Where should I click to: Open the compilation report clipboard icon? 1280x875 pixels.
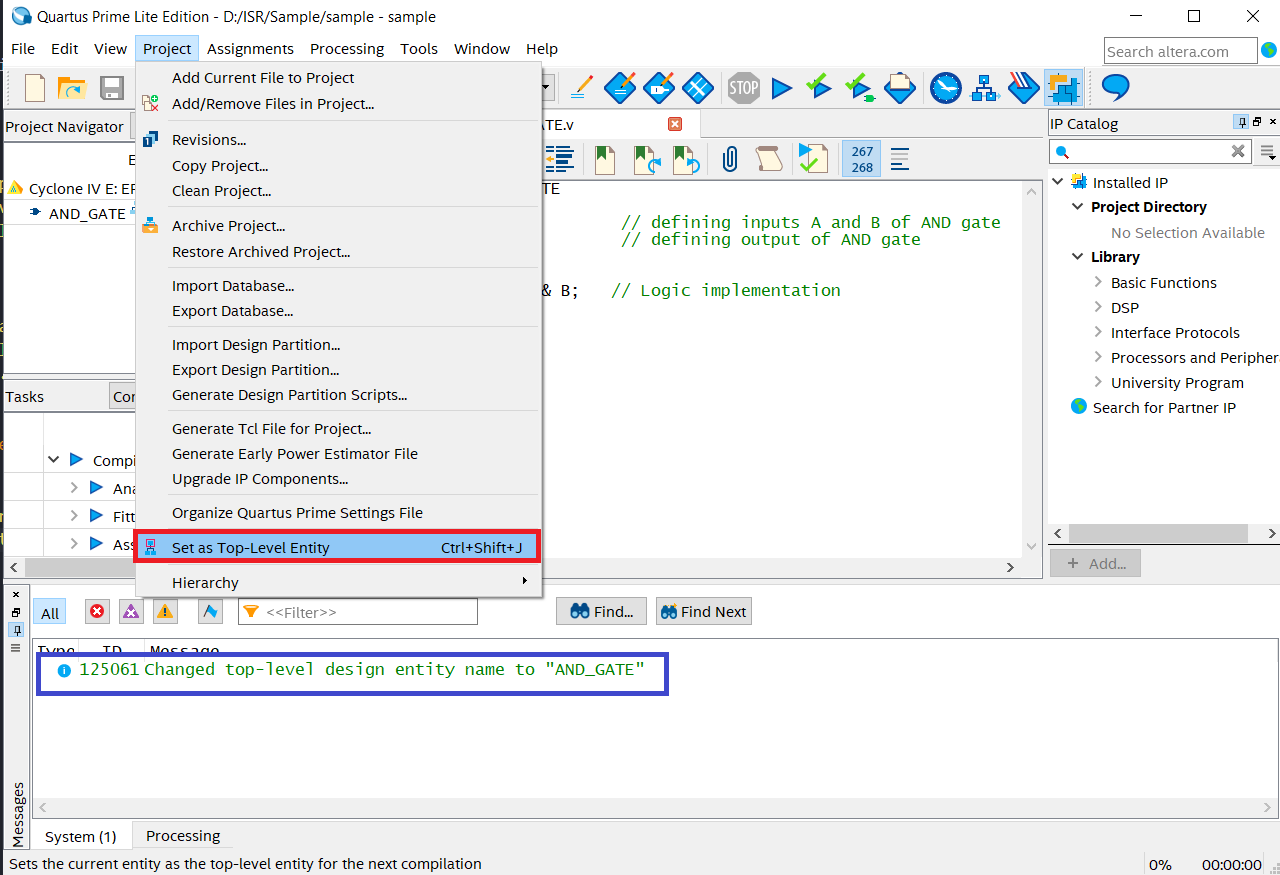tap(900, 88)
